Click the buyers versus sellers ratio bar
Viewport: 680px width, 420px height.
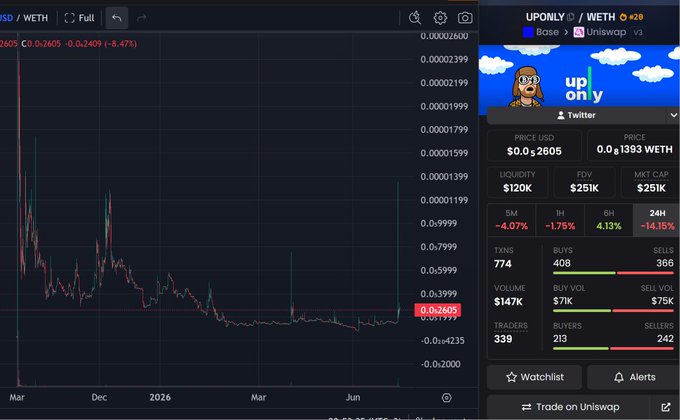(x=613, y=348)
